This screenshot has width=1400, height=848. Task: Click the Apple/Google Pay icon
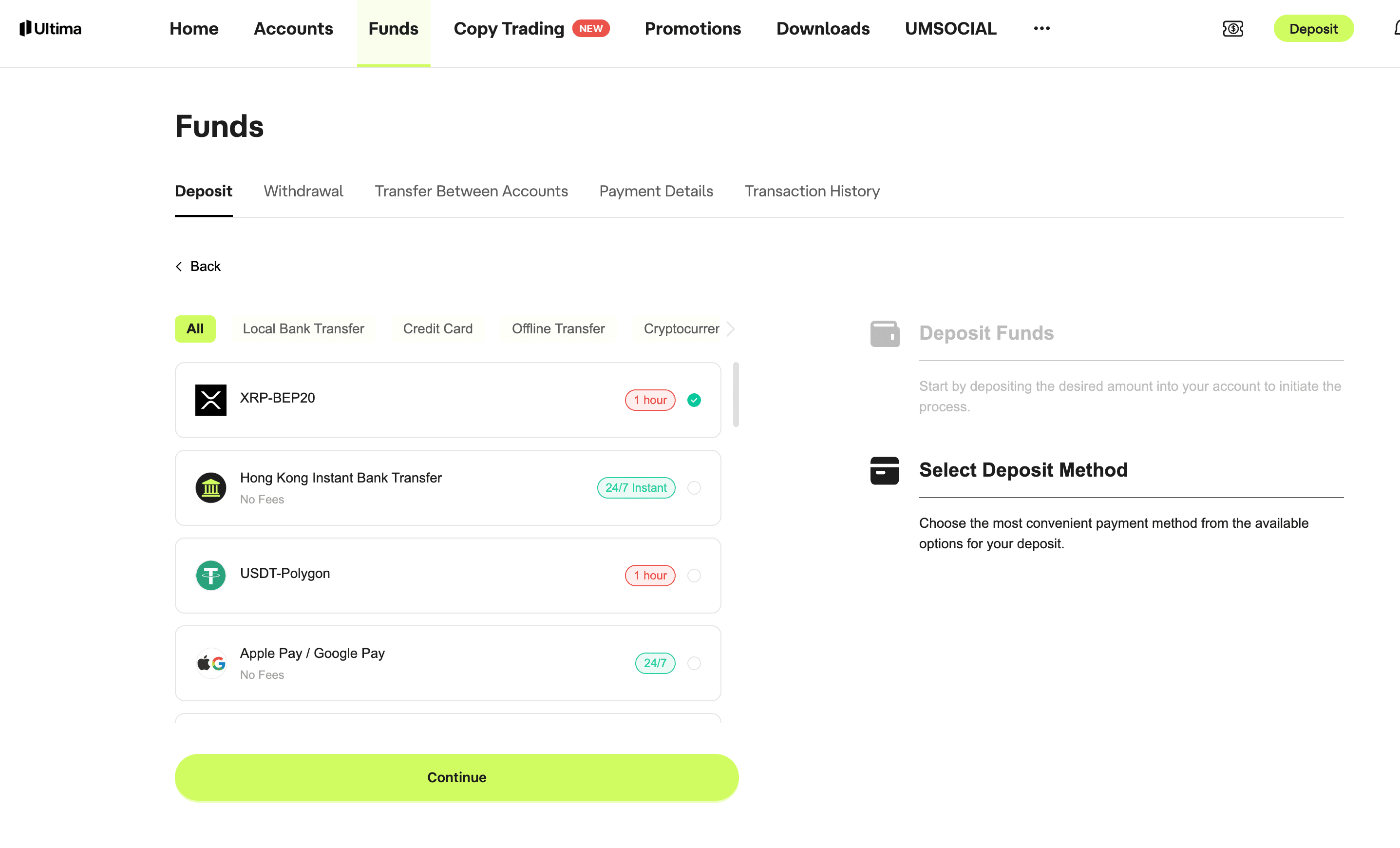point(211,663)
